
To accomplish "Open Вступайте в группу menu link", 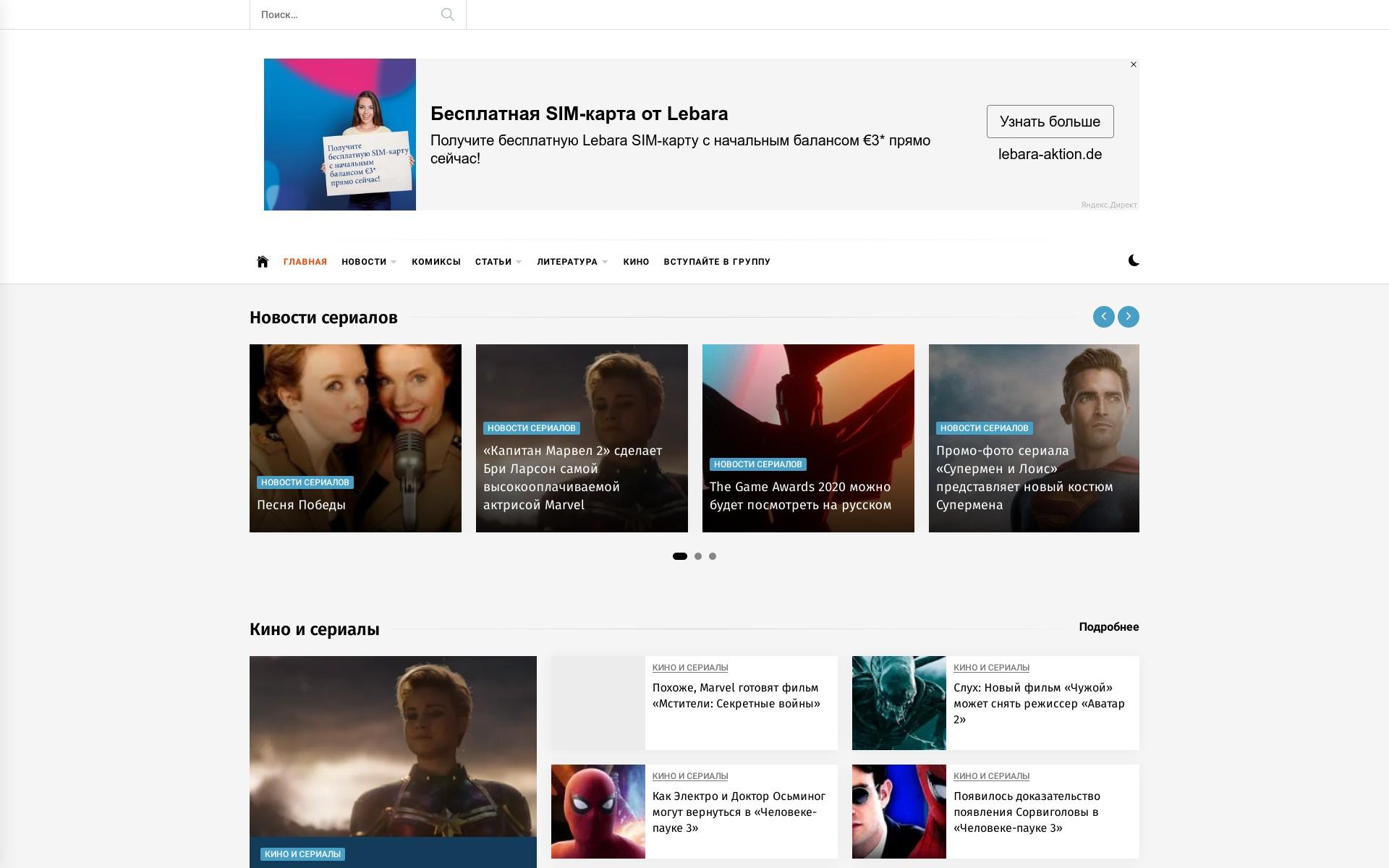I will (717, 262).
